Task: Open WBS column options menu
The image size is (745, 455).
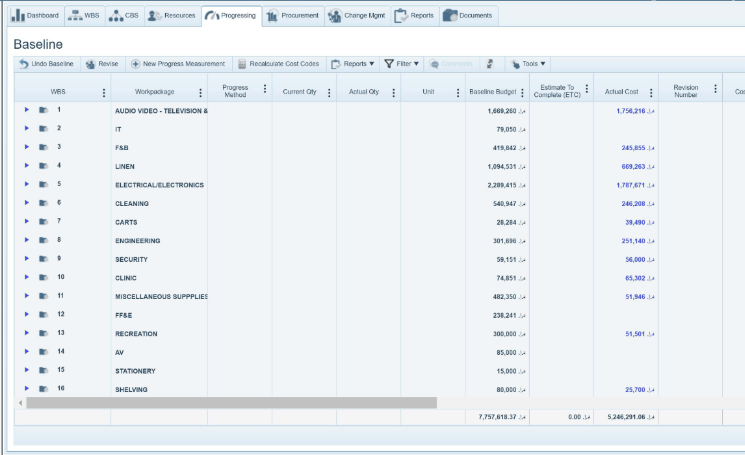Action: 104,92
